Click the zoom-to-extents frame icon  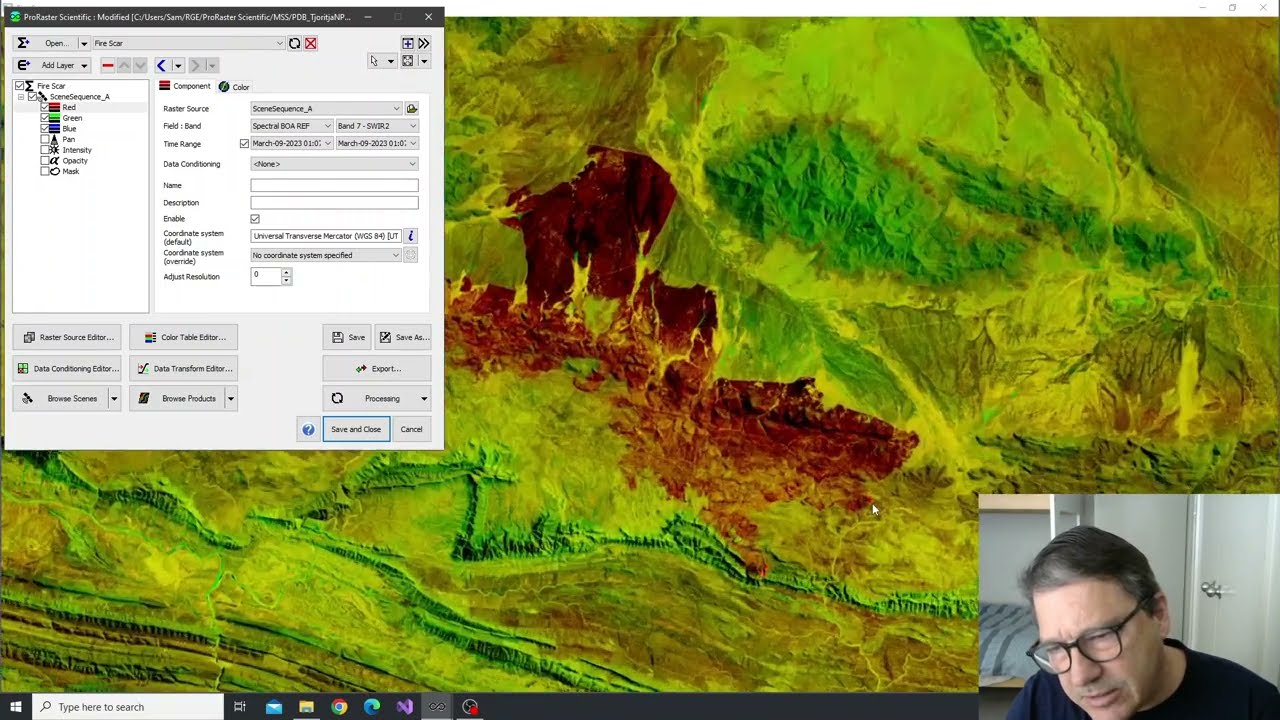[x=408, y=61]
